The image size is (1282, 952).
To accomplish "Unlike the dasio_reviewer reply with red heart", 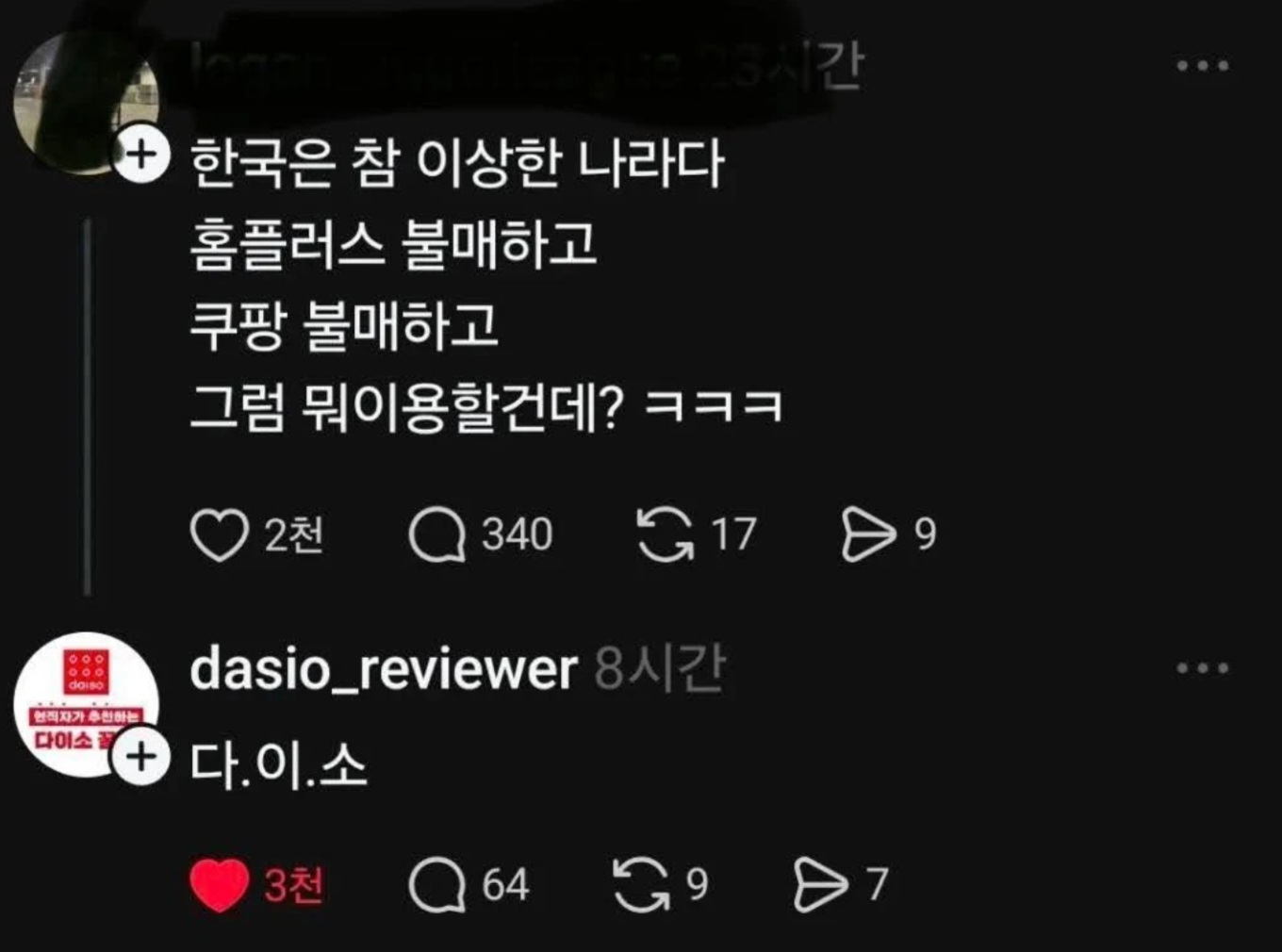I will [219, 886].
